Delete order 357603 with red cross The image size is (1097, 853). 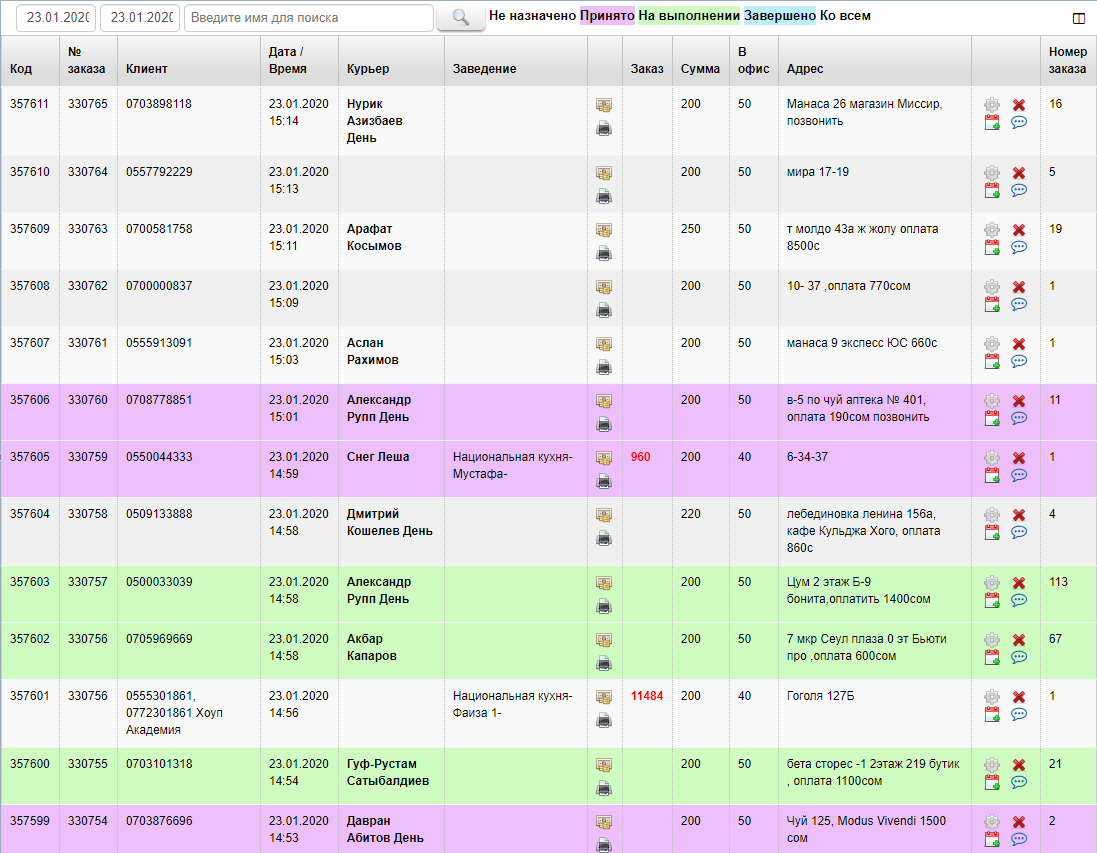click(1019, 583)
